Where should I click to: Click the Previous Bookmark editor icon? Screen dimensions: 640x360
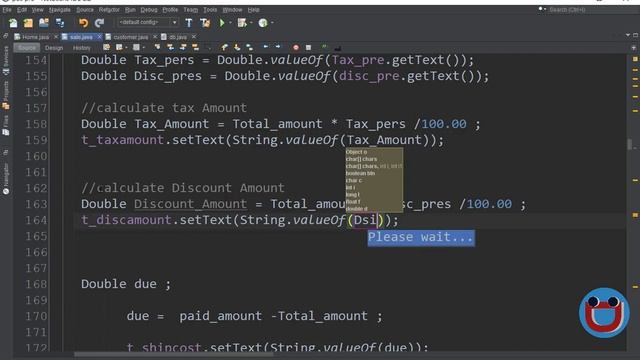[x=224, y=47]
